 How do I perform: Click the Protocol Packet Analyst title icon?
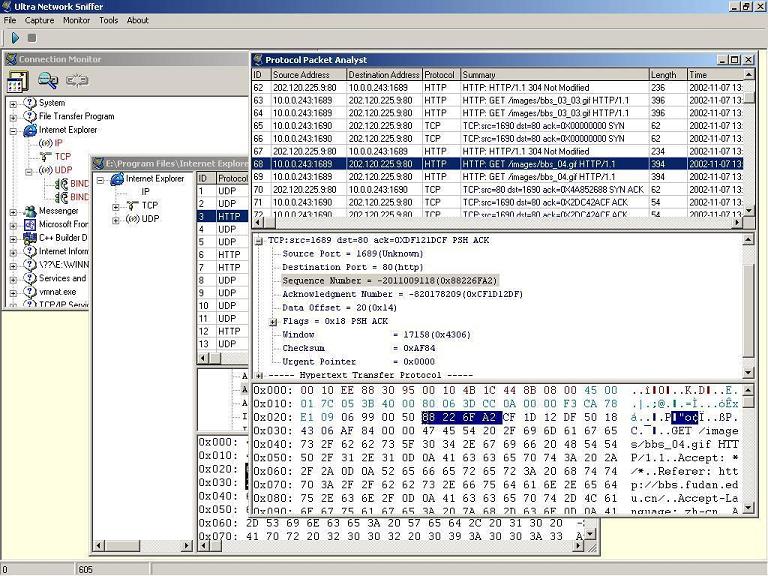pos(258,59)
